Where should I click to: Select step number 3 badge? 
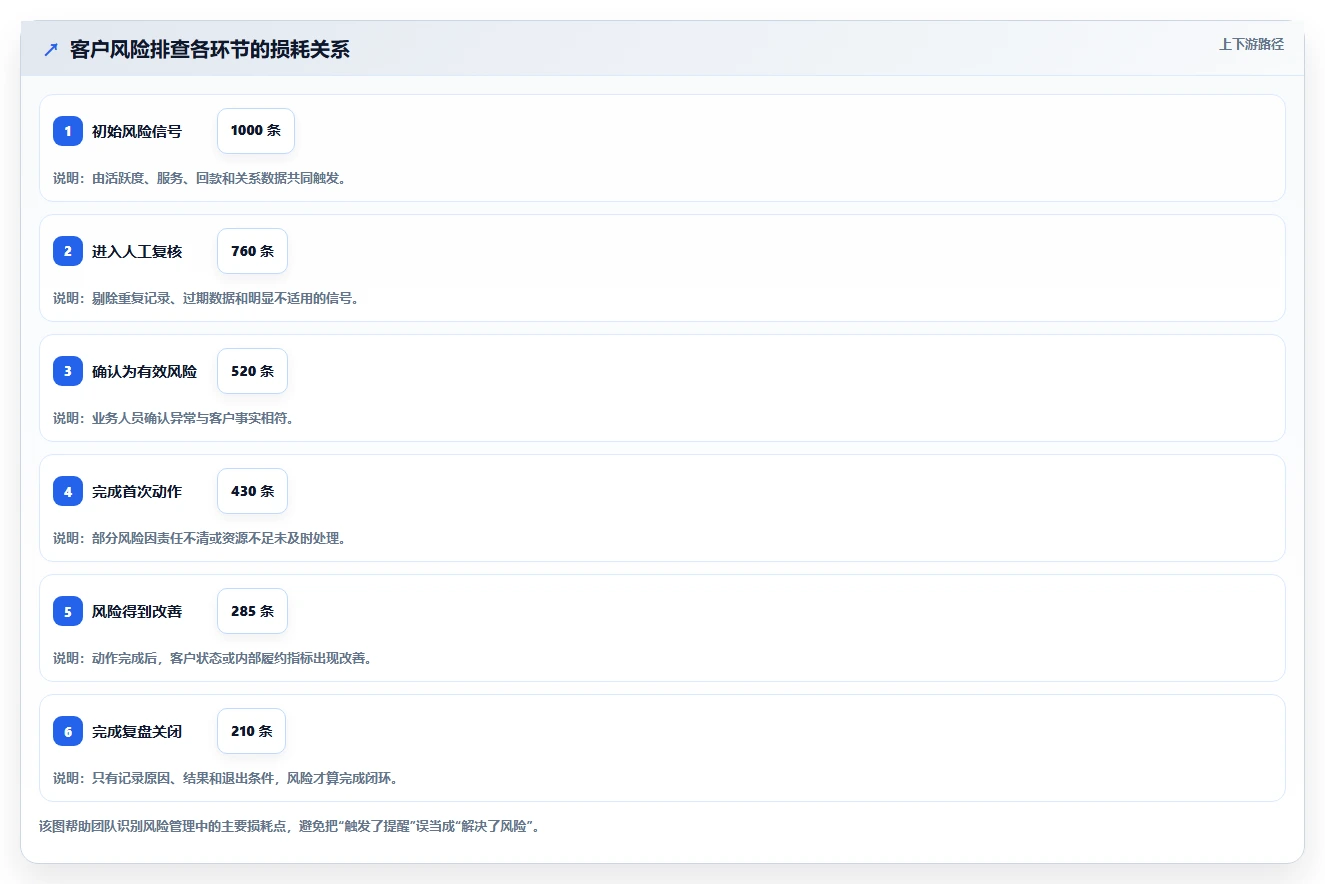click(x=68, y=371)
